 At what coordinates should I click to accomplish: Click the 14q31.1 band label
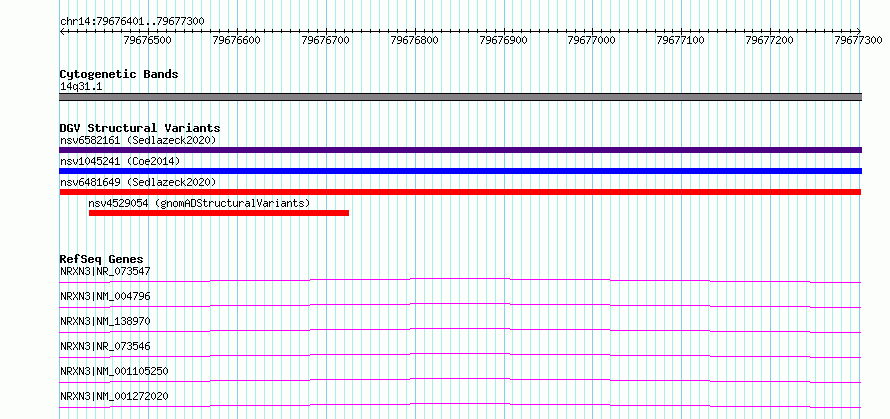click(81, 87)
